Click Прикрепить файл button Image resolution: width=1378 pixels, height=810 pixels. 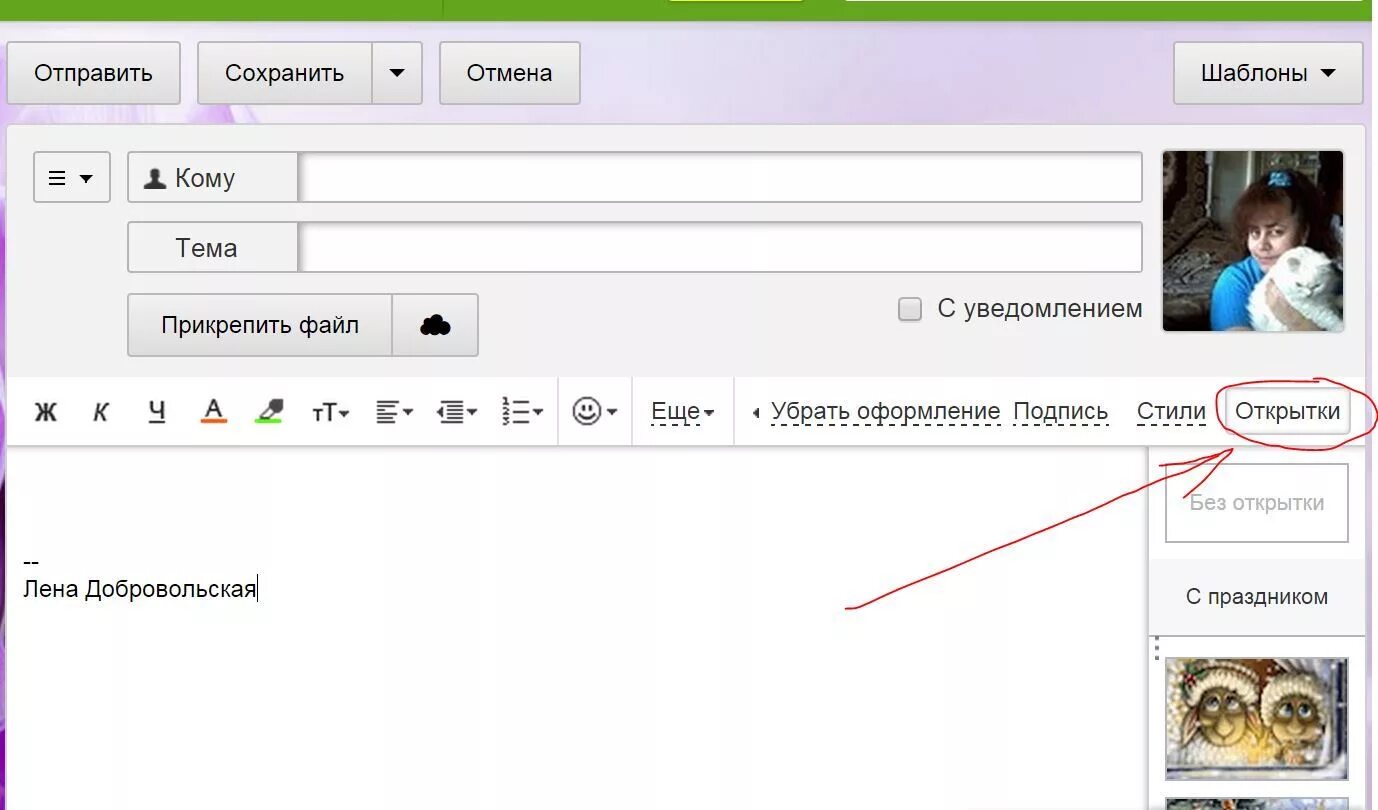click(260, 325)
